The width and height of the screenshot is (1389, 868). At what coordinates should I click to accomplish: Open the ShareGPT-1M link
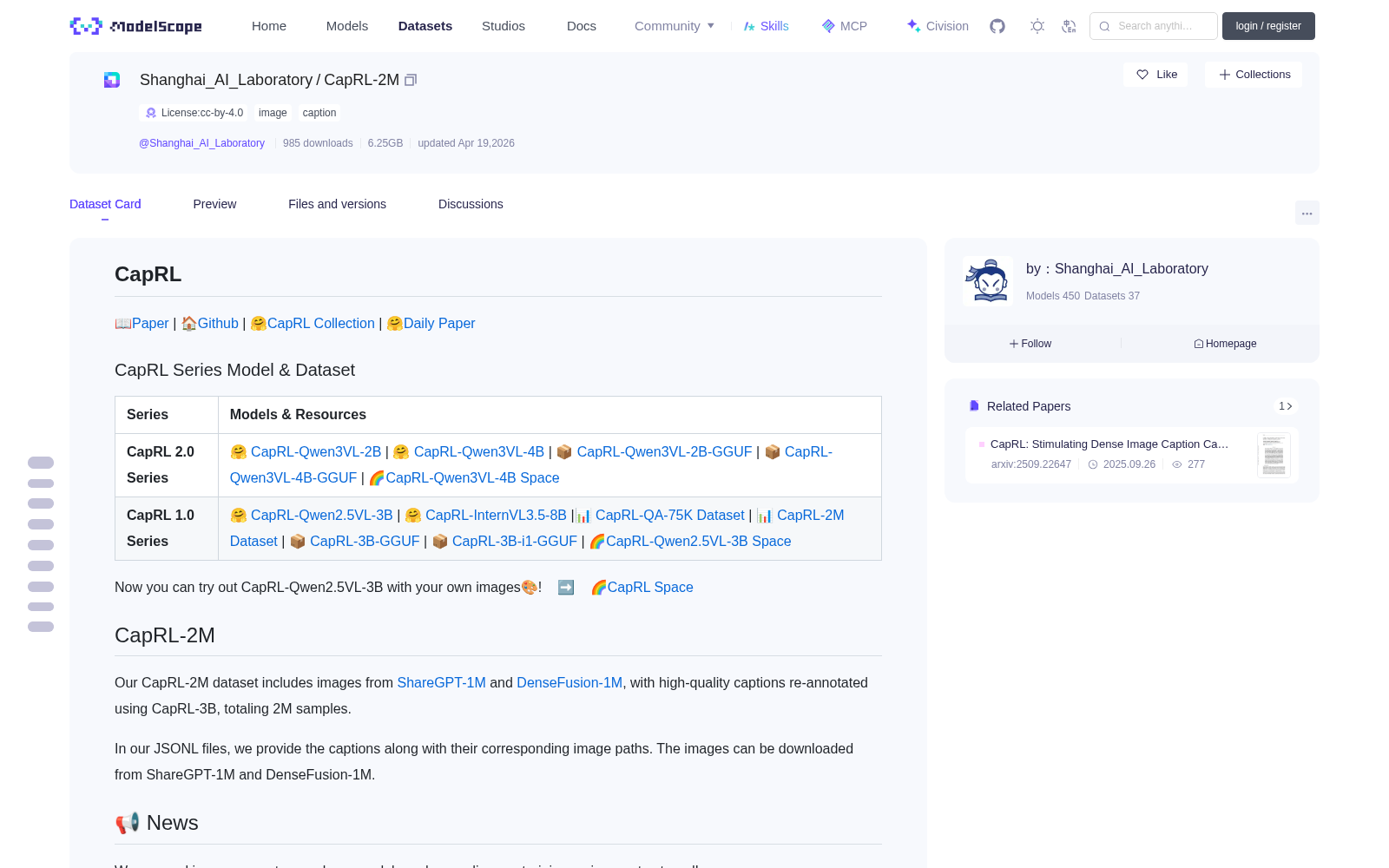441,682
